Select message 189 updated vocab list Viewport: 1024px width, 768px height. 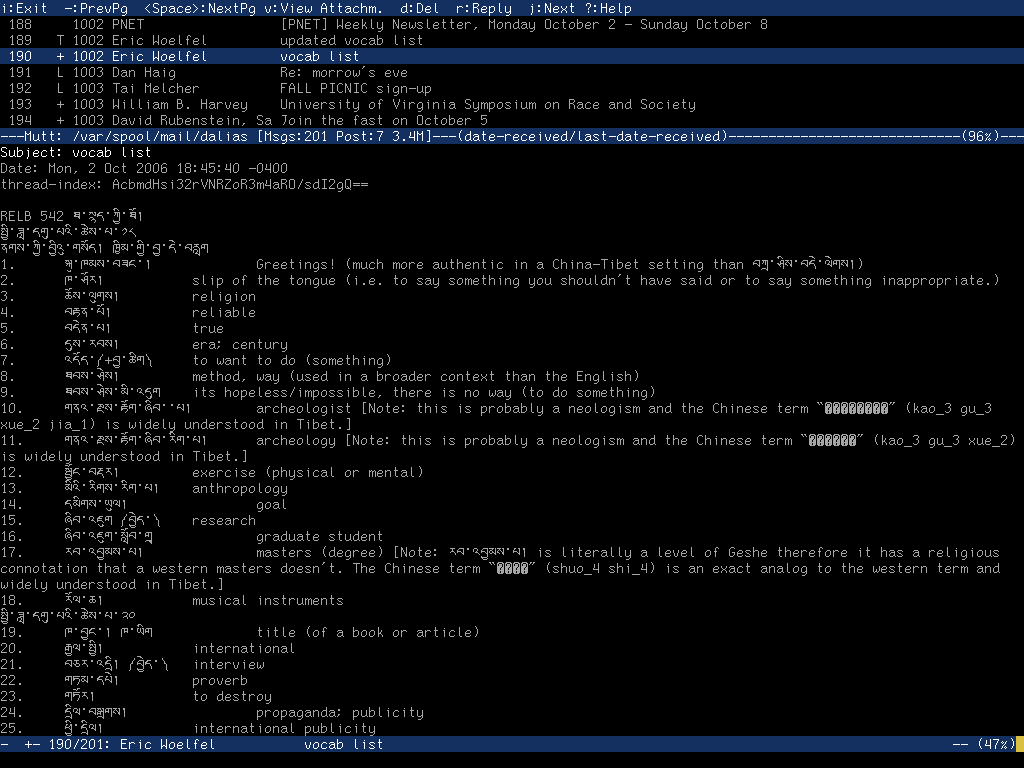click(x=351, y=40)
